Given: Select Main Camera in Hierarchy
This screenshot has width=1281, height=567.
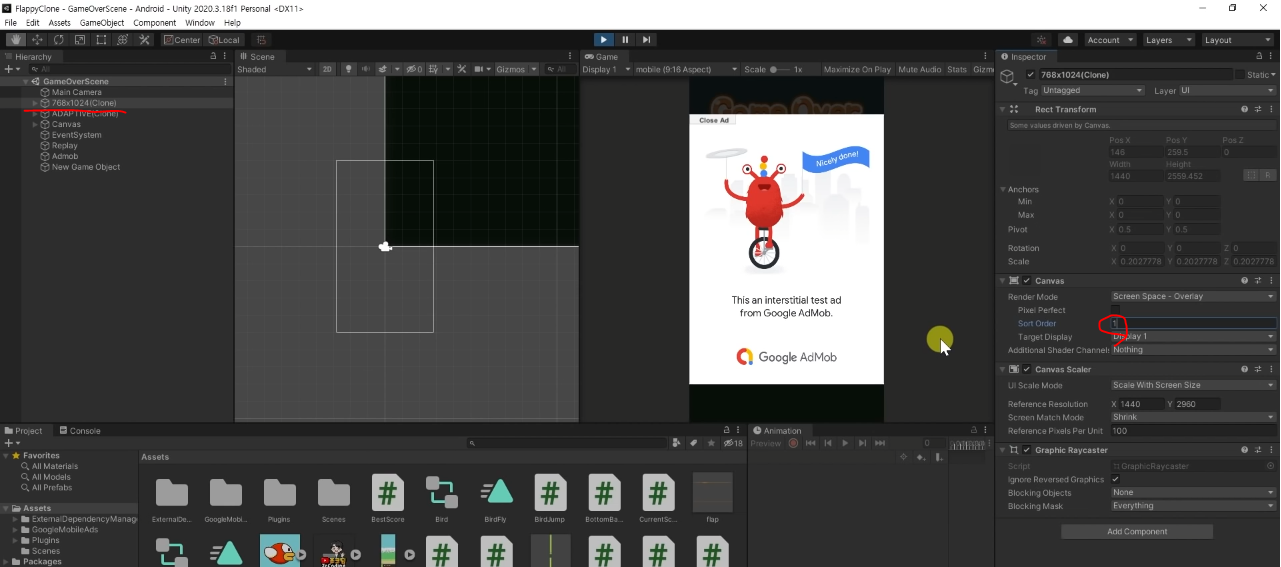Looking at the screenshot, I should tap(76, 92).
